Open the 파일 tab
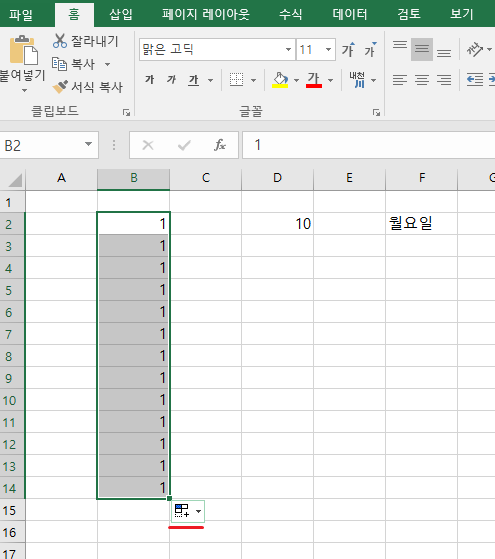This screenshot has height=559, width=495. coord(21,15)
